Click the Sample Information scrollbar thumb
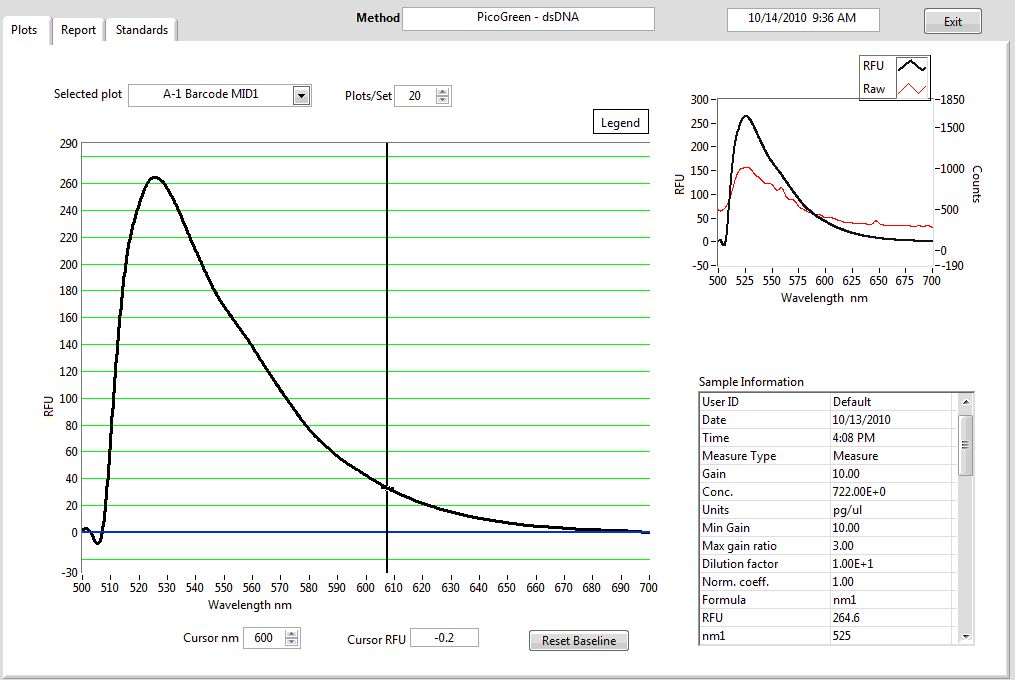The height and width of the screenshot is (680, 1015). (965, 445)
